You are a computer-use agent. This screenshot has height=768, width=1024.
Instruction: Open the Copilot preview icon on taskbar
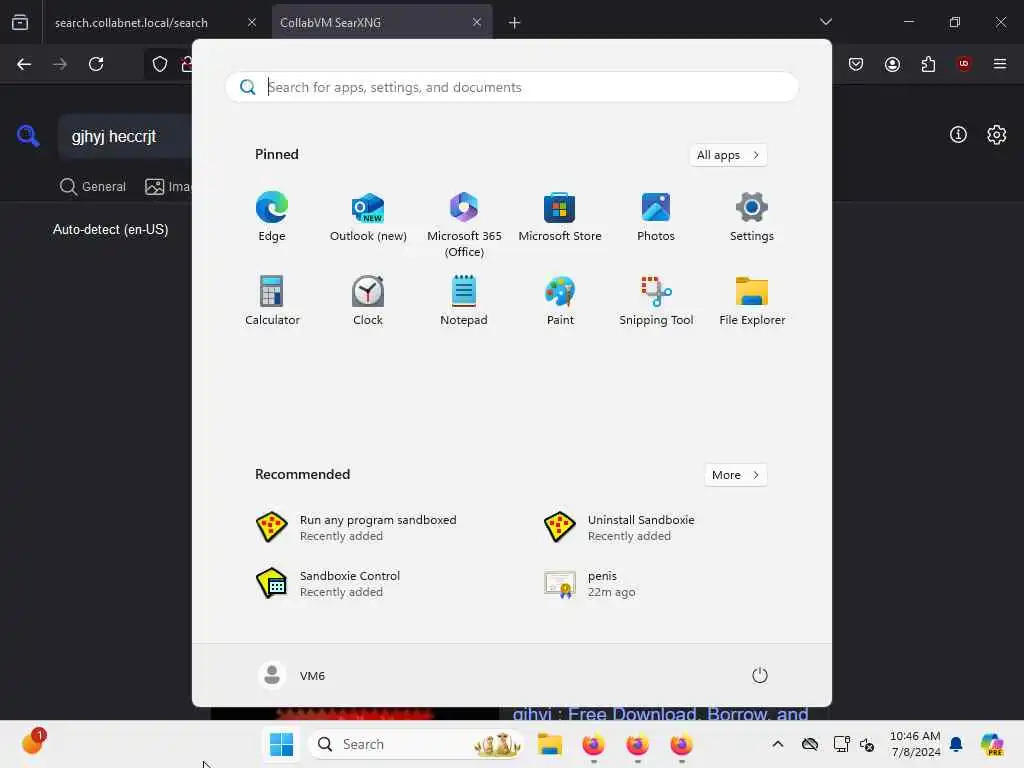[x=992, y=744]
